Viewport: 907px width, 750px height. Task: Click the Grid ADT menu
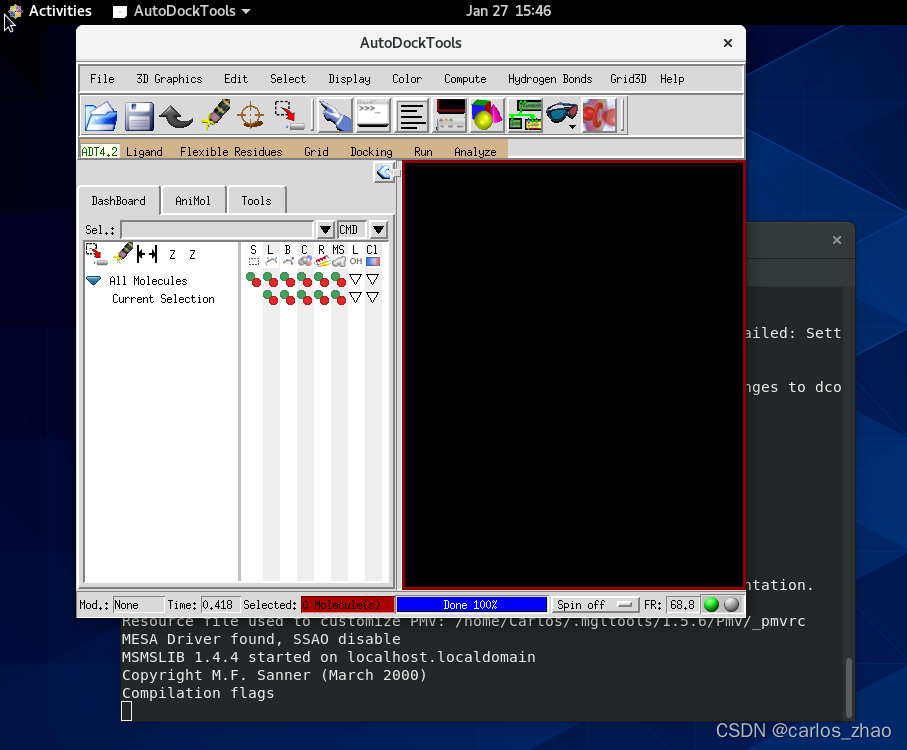tap(316, 152)
